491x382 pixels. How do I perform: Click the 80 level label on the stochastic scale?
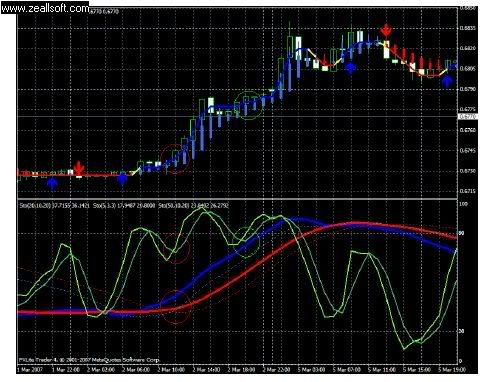pyautogui.click(x=462, y=233)
